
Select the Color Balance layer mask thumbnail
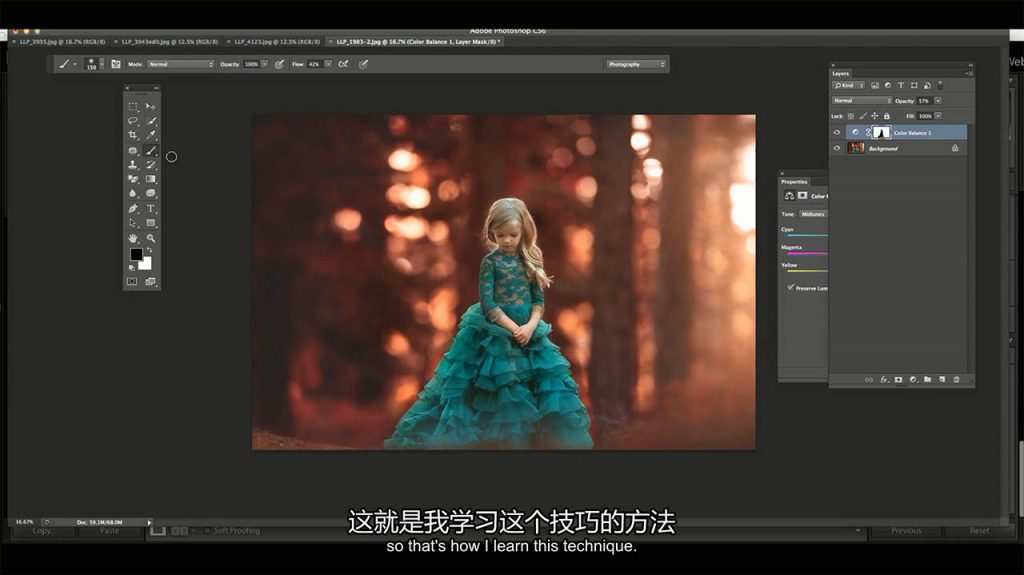click(881, 132)
